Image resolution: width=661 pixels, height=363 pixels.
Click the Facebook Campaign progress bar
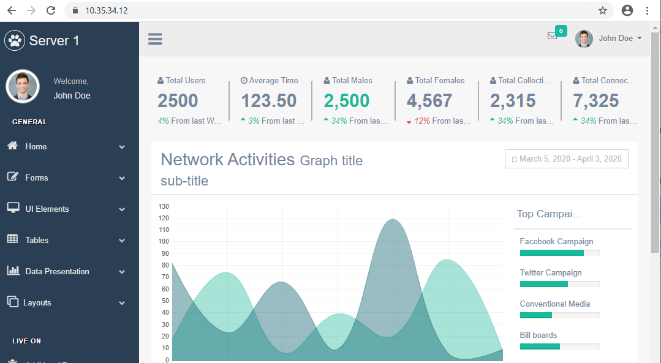(559, 253)
